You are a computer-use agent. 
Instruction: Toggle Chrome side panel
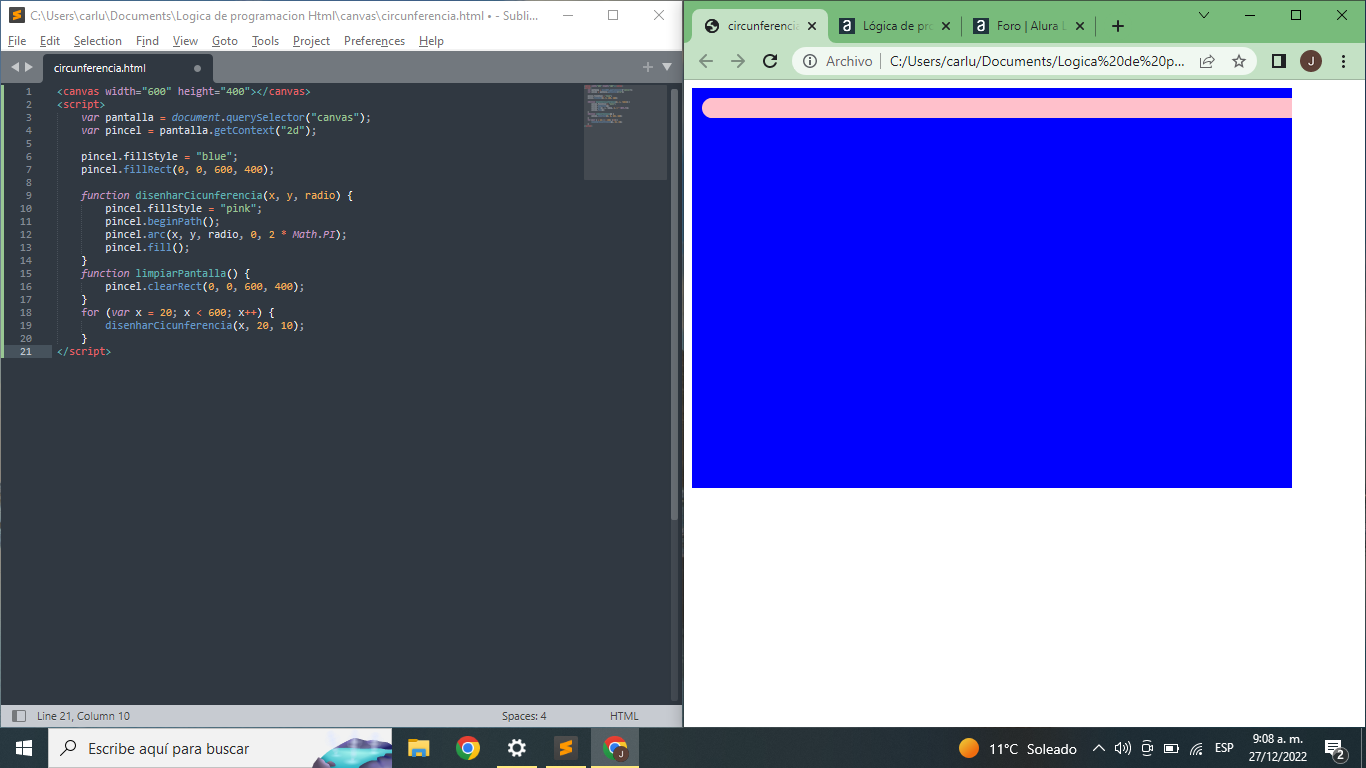[x=1278, y=61]
